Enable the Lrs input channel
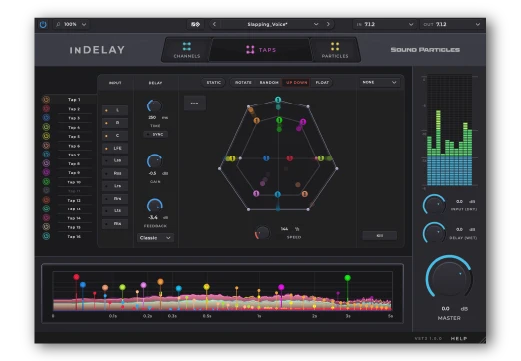This screenshot has height=361, width=521. click(x=115, y=186)
